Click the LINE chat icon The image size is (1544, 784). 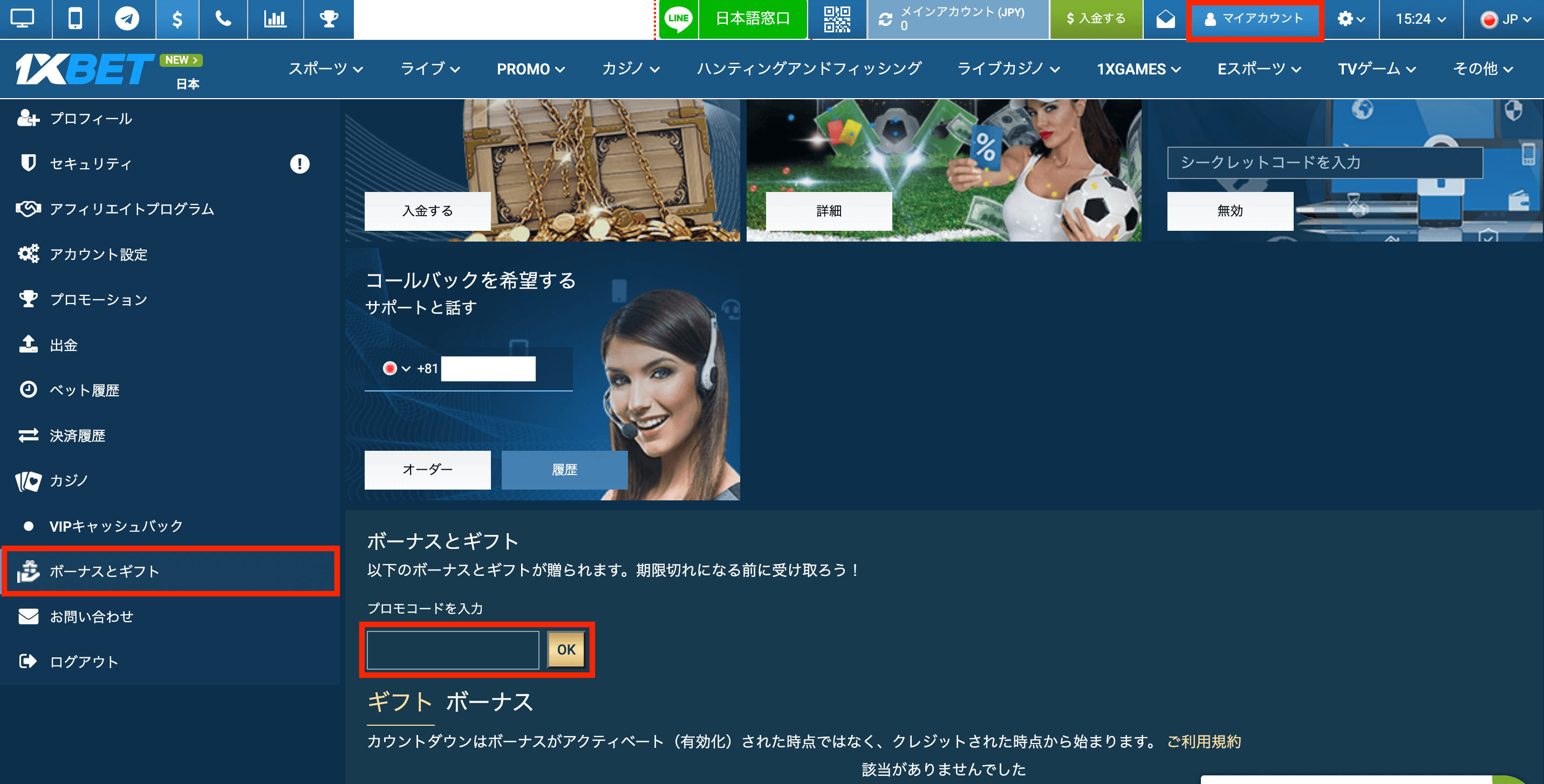(679, 18)
